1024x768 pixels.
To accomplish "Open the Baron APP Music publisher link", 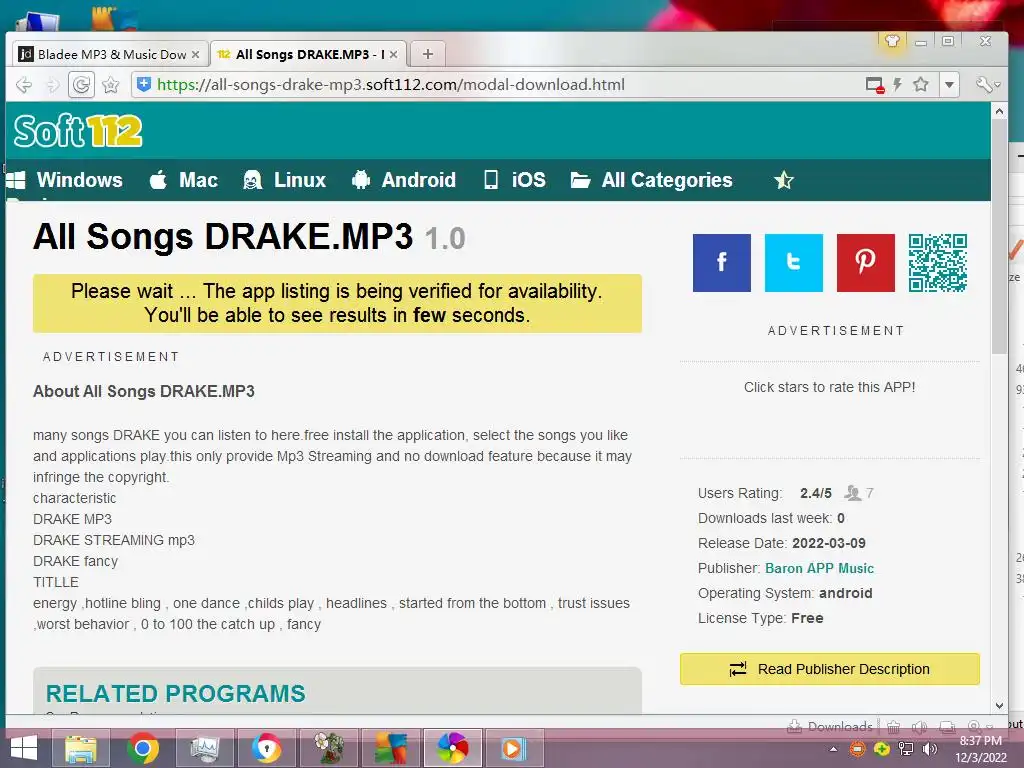I will 819,568.
